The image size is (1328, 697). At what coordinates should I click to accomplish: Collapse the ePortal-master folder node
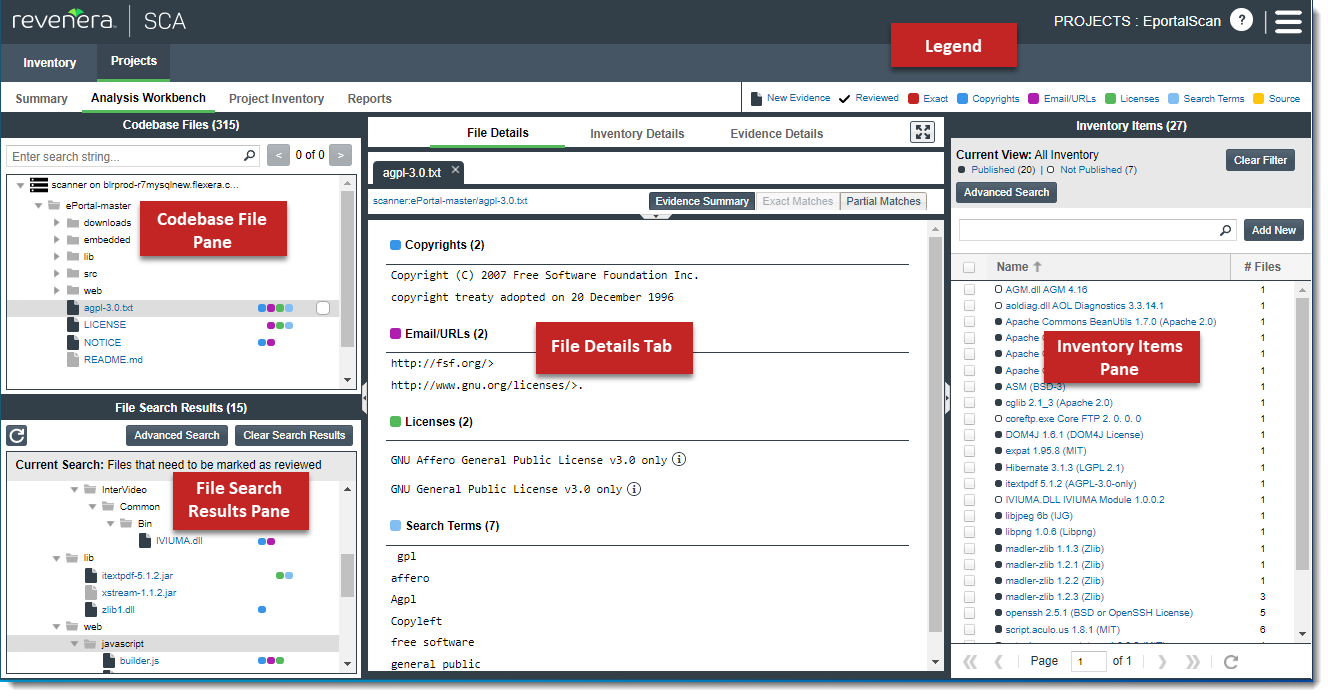[39, 206]
